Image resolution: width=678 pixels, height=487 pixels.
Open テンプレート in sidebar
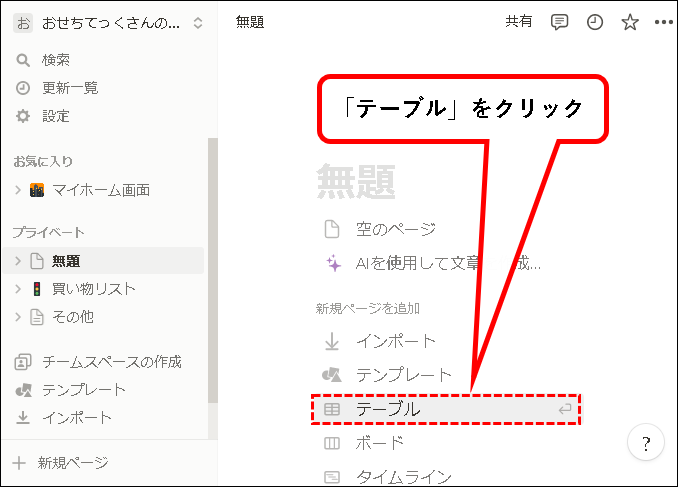[84, 390]
